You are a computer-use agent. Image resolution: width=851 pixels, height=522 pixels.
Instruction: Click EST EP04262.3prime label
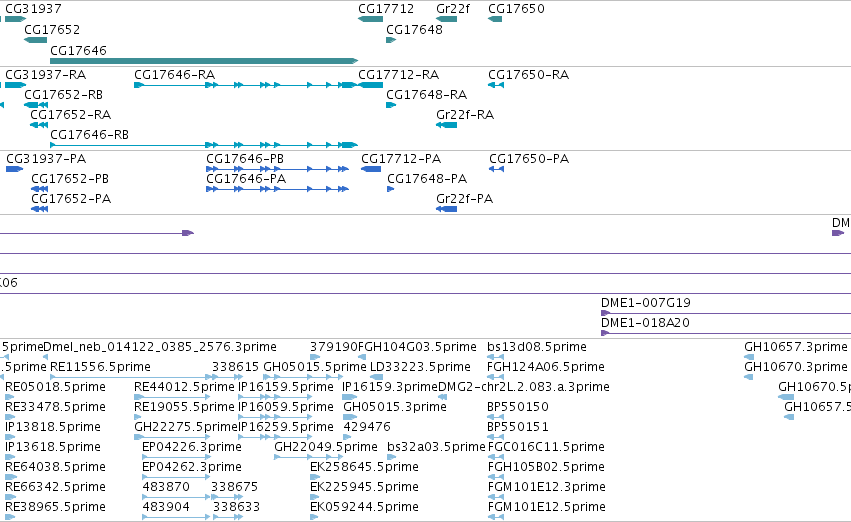click(x=192, y=467)
